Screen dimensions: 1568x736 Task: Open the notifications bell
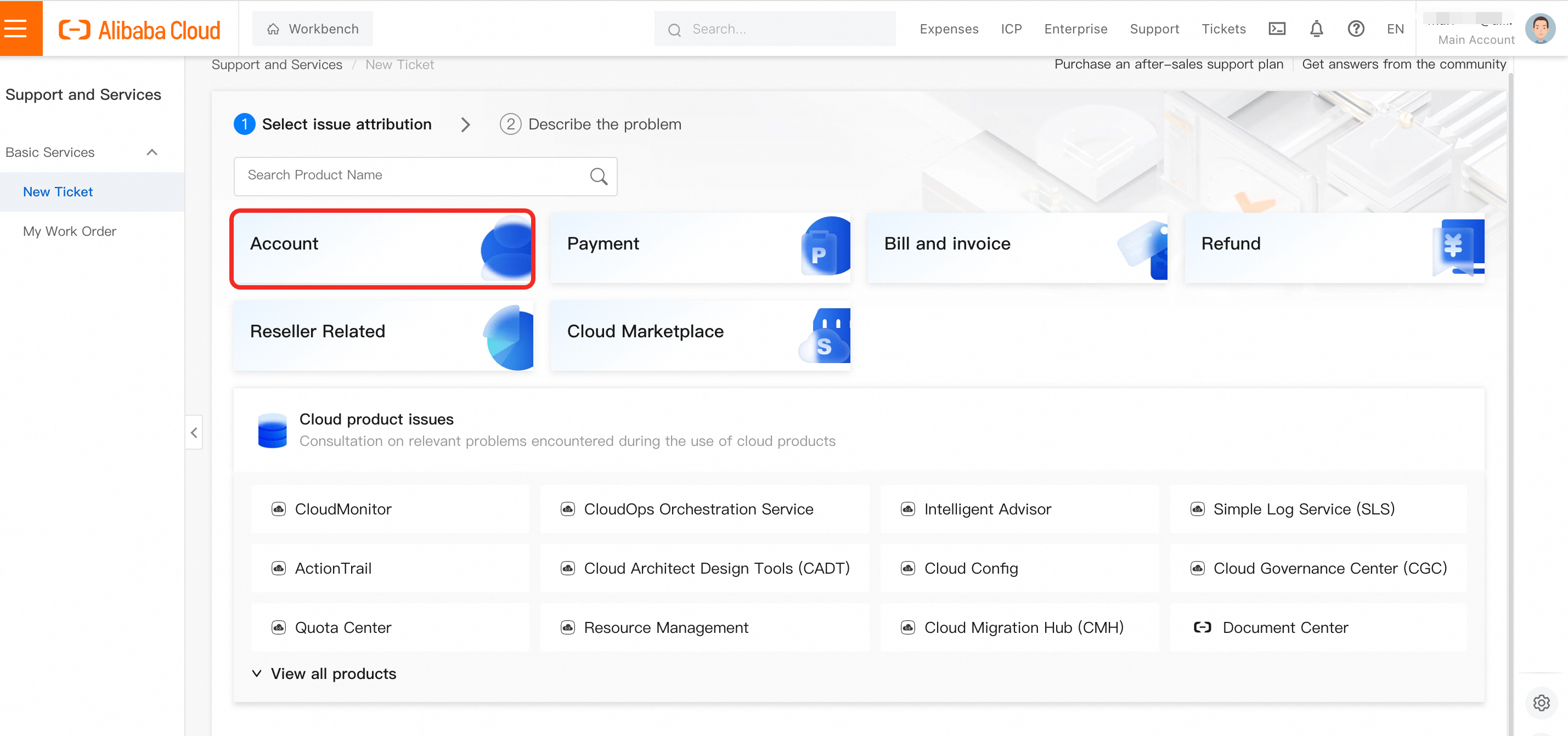[1316, 29]
